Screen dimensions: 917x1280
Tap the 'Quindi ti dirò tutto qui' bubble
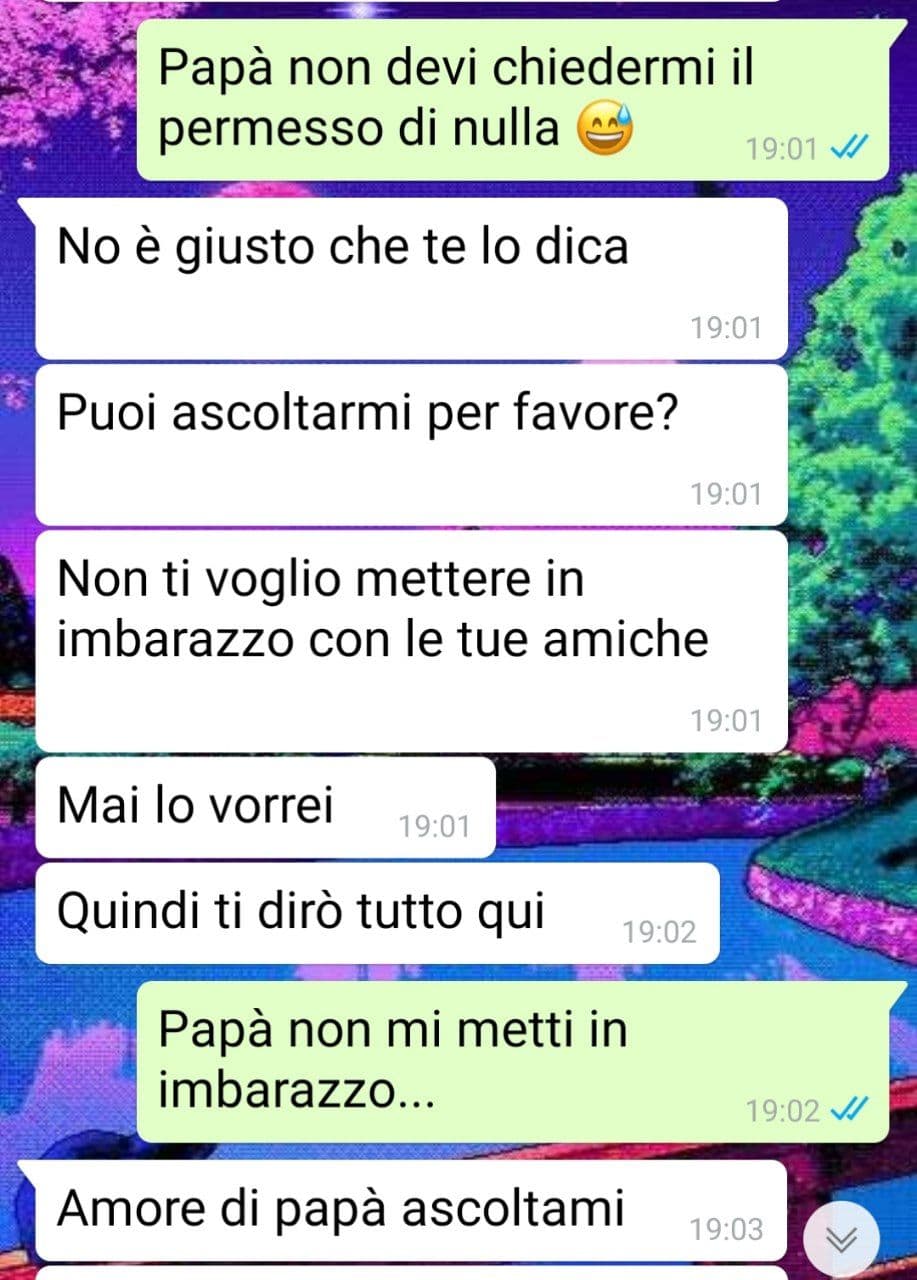point(378,913)
